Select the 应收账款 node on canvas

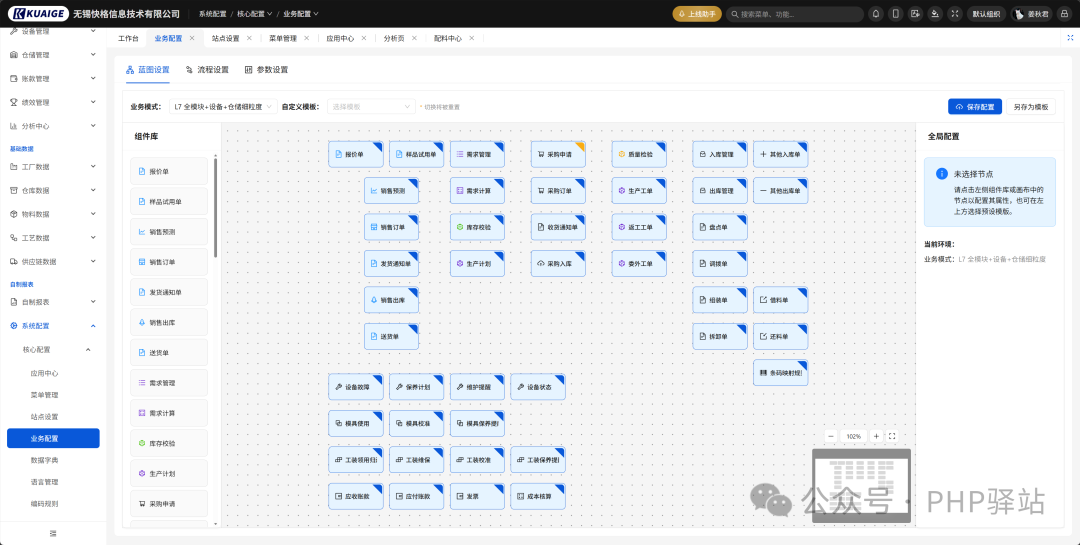tap(355, 496)
